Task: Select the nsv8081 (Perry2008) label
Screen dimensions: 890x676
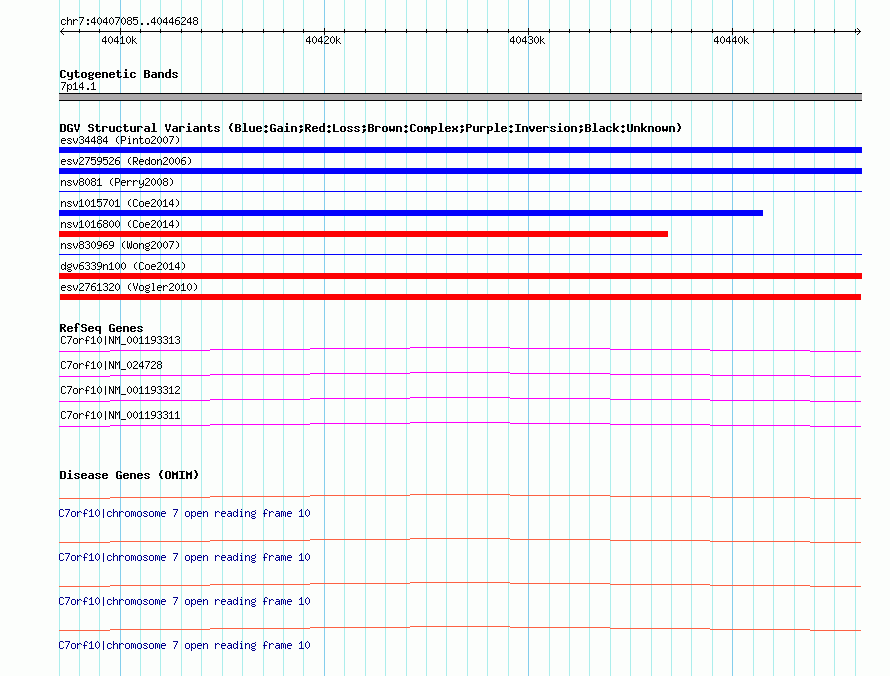Action: (117, 182)
